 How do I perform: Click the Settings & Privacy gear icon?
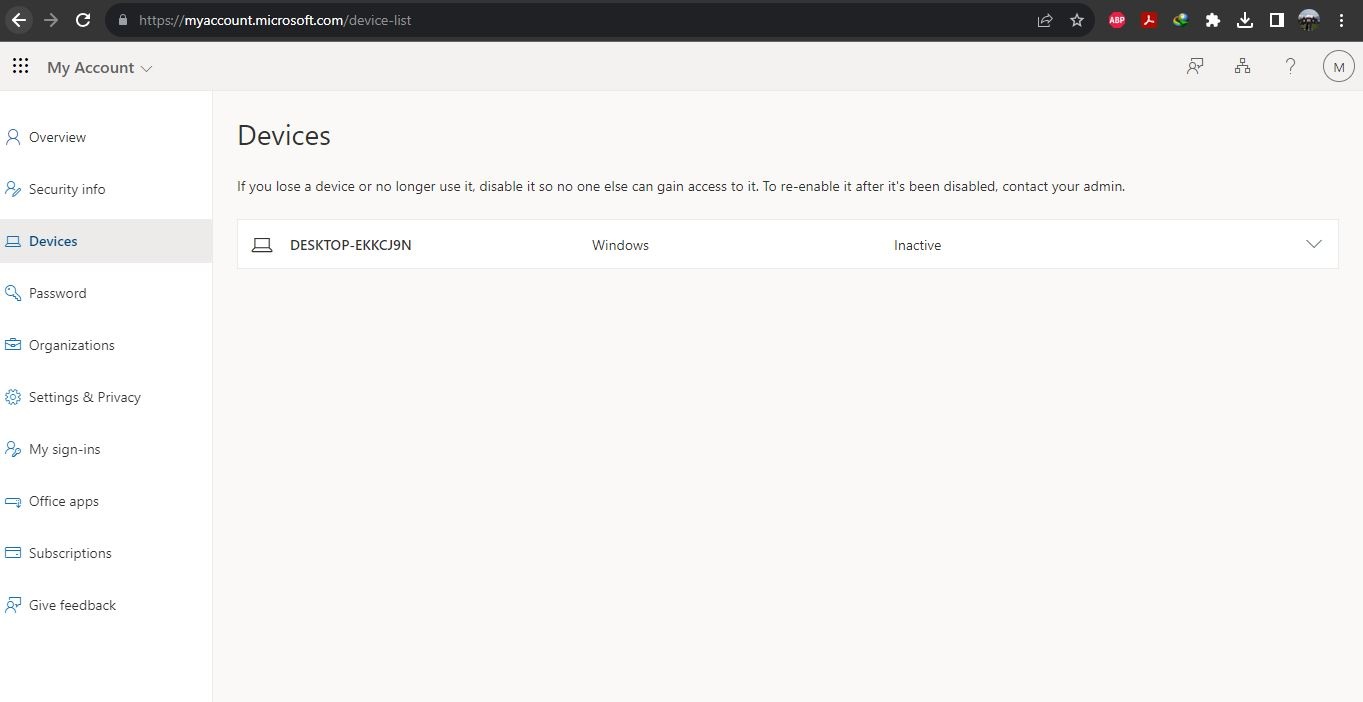pos(13,397)
